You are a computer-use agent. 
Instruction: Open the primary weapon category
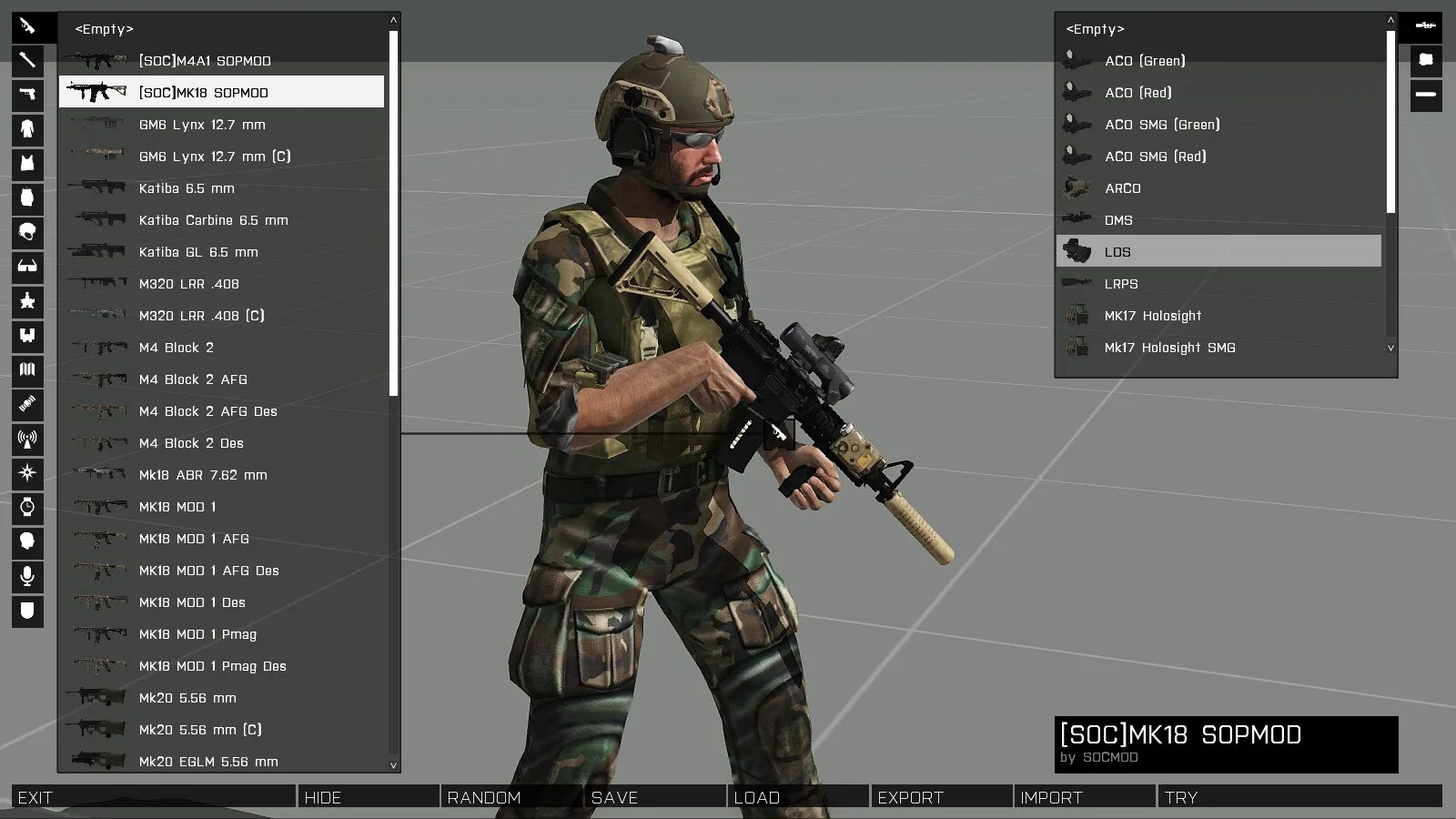click(27, 26)
